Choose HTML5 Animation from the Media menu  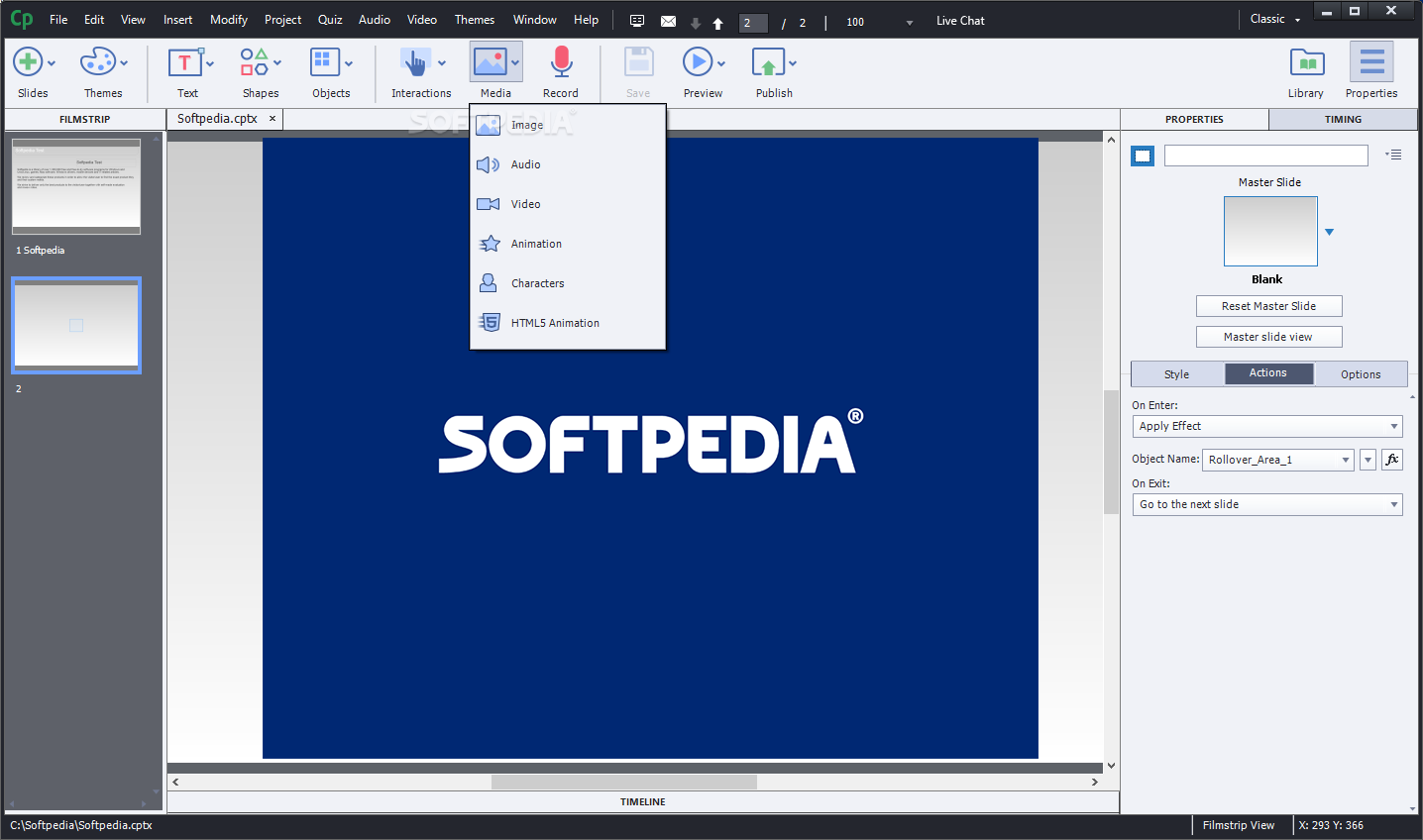tap(567, 323)
